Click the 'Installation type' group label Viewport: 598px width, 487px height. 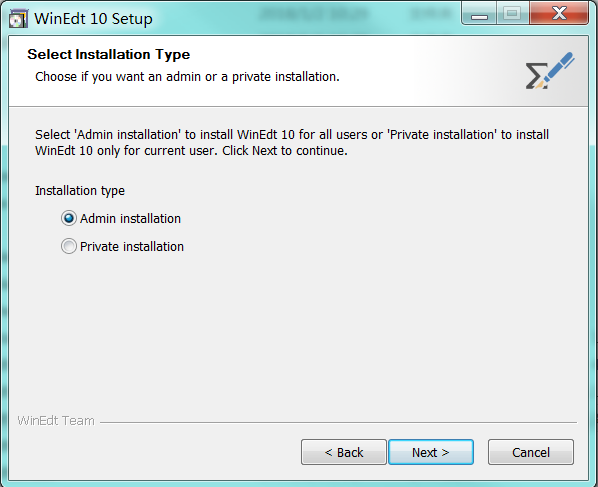[x=80, y=191]
